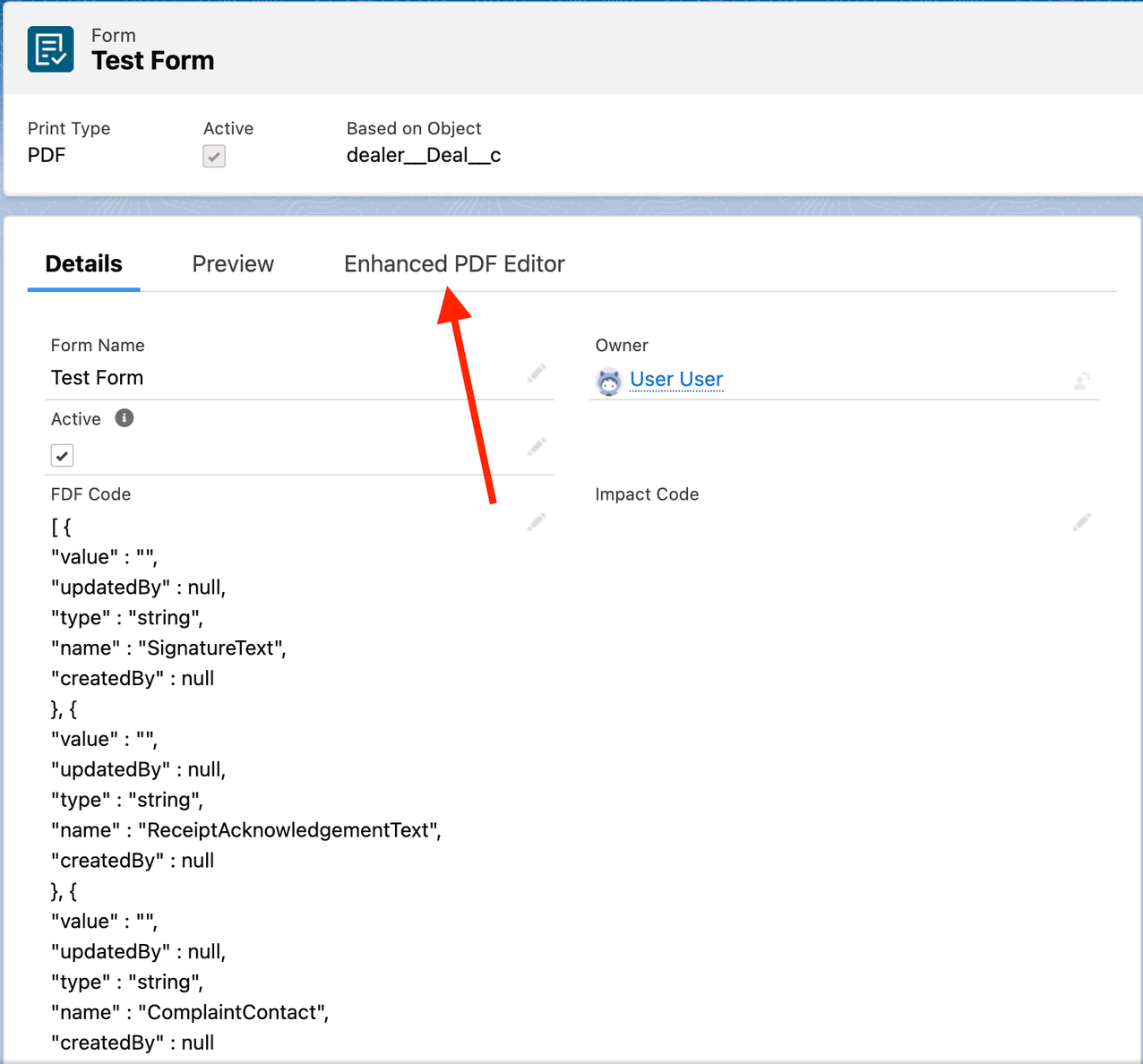Screen dimensions: 1143x1064
Task: Click the Form Name field label
Action: (x=98, y=346)
